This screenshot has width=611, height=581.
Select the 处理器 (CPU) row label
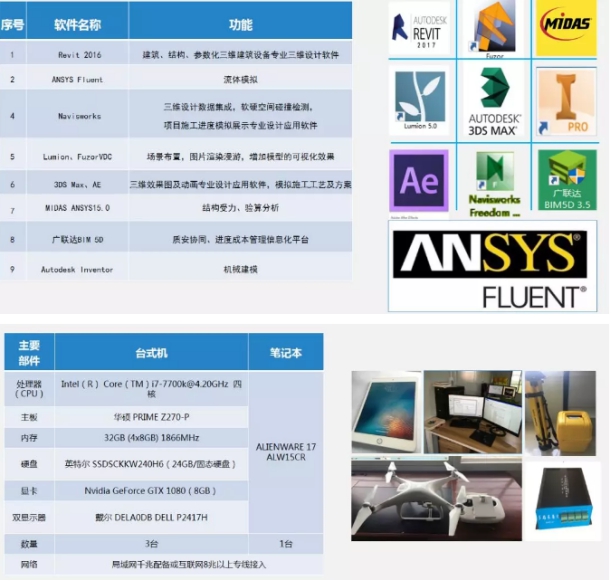[x=29, y=389]
